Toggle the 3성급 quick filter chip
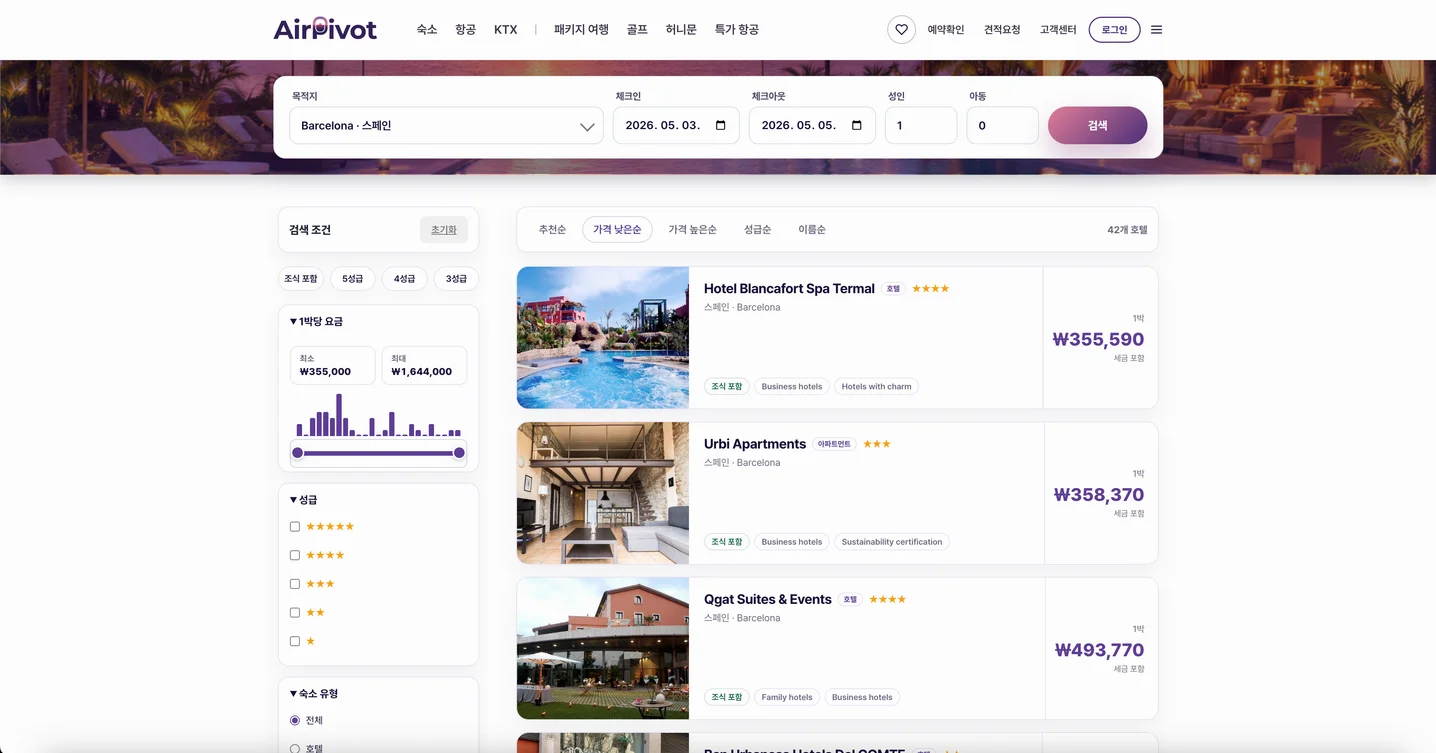Screen dimensions: 1436x753 [456, 279]
